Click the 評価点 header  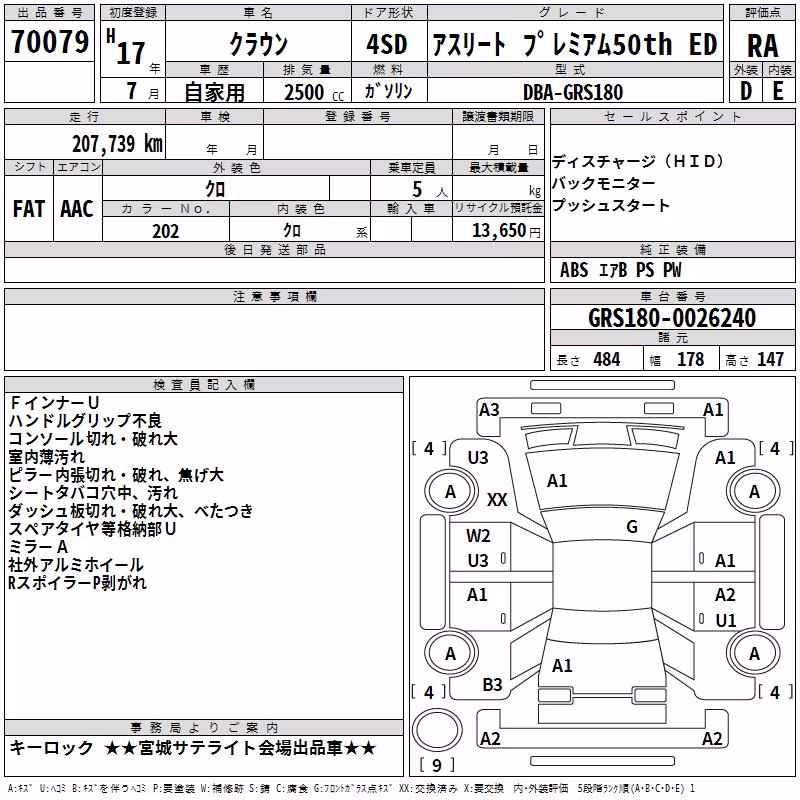pos(762,13)
